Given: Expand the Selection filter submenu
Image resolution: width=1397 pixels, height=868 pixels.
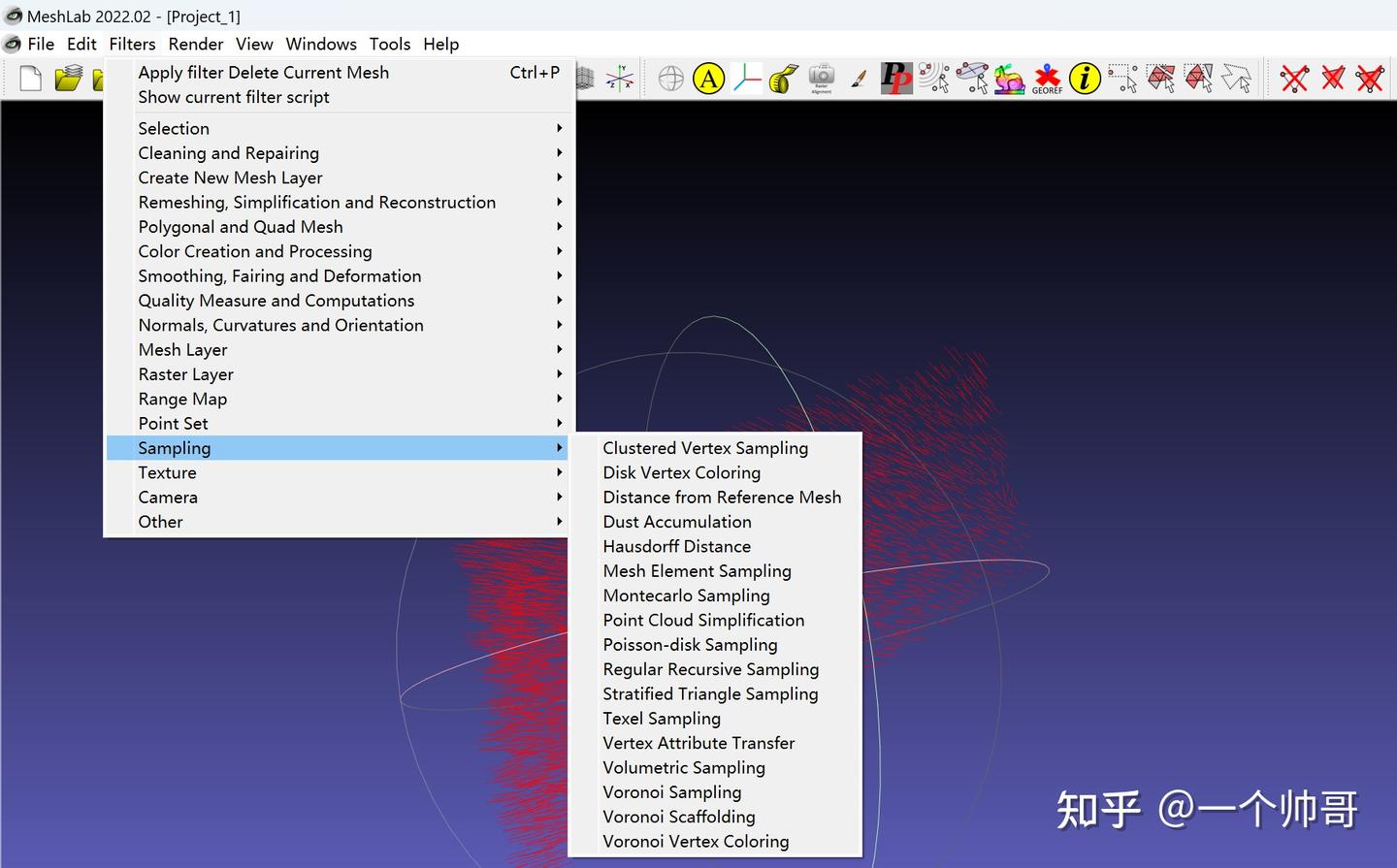Looking at the screenshot, I should (x=174, y=128).
